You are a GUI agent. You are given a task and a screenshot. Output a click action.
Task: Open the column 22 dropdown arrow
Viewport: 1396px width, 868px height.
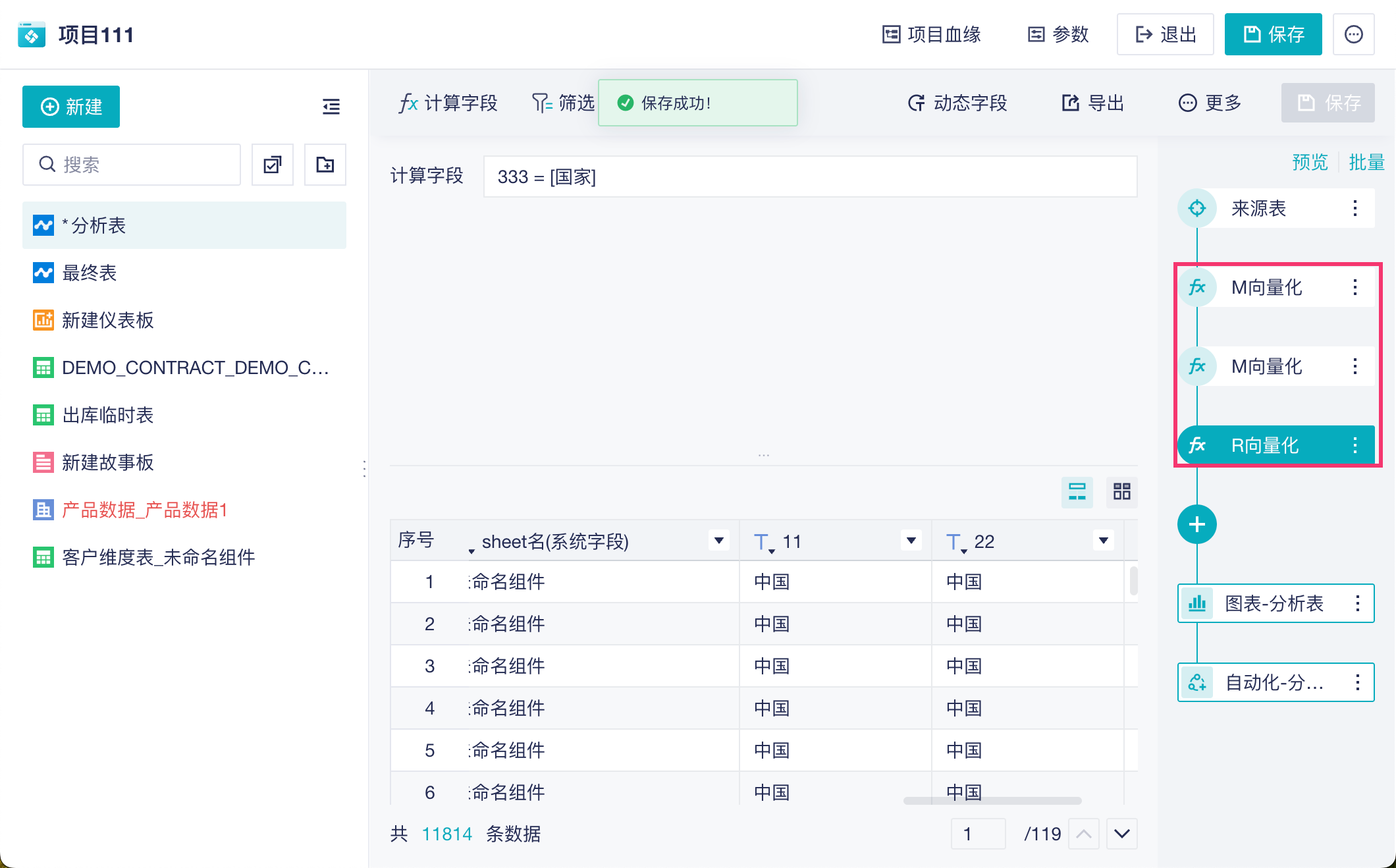click(x=1104, y=541)
